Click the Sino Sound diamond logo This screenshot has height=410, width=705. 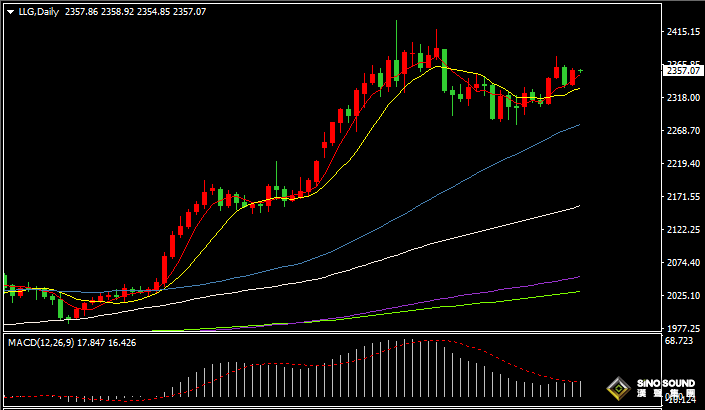[620, 391]
